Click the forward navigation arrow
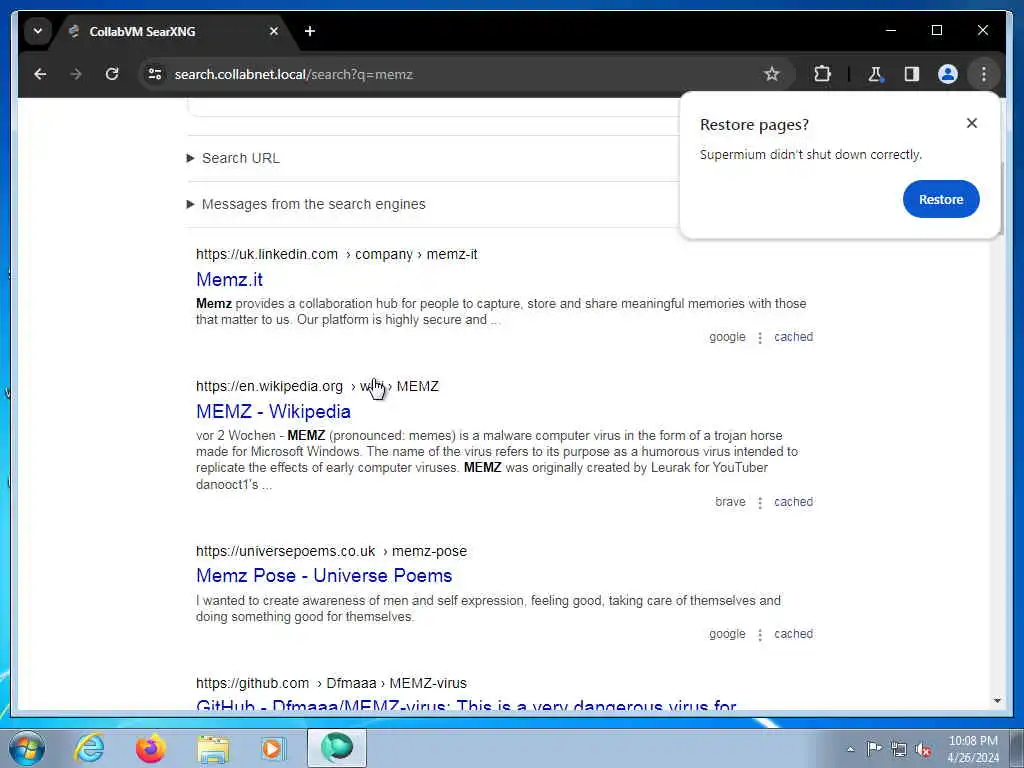This screenshot has height=768, width=1024. tap(76, 74)
